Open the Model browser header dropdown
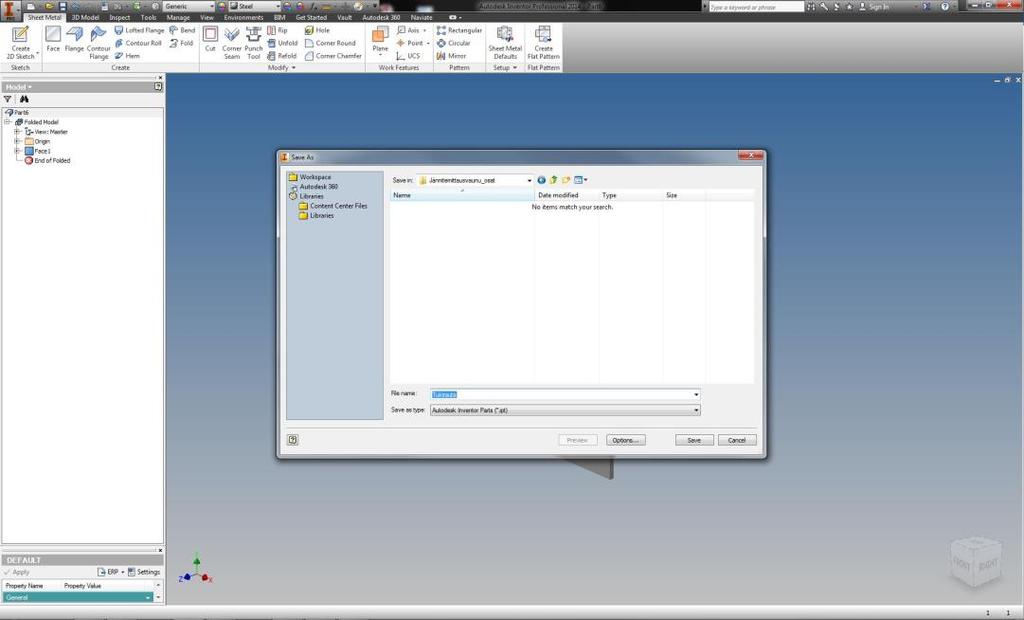Screen dimensions: 1024x620 tap(18, 87)
